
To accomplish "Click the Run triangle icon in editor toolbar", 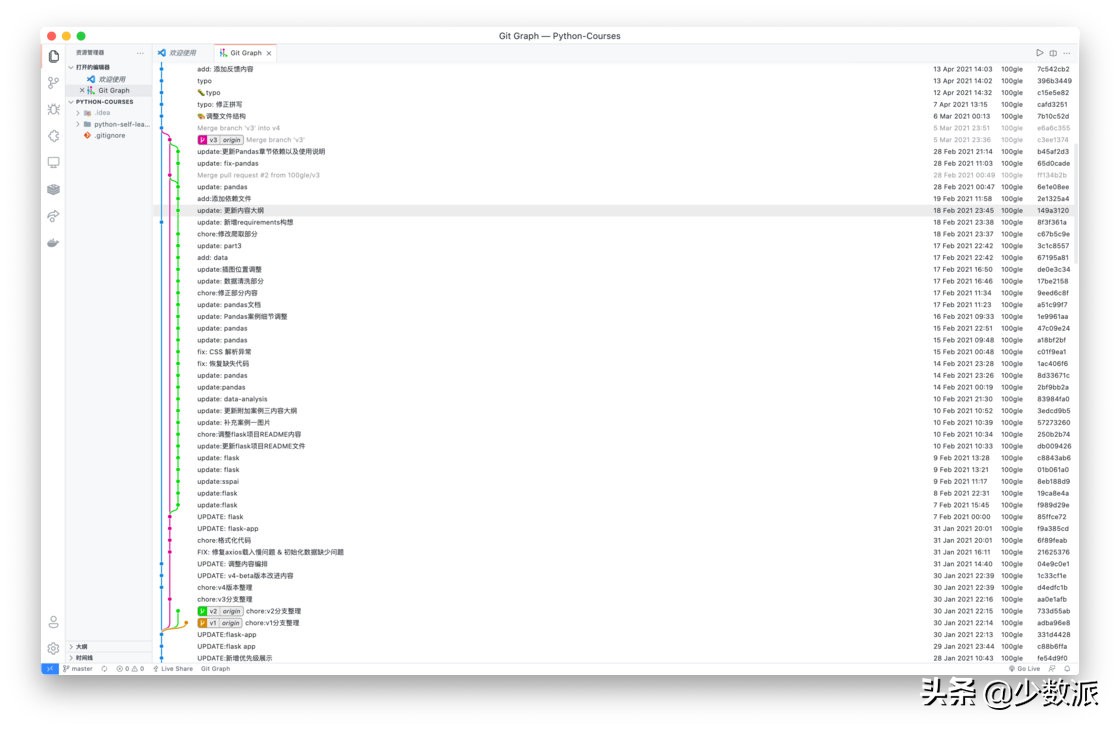I will click(1039, 53).
